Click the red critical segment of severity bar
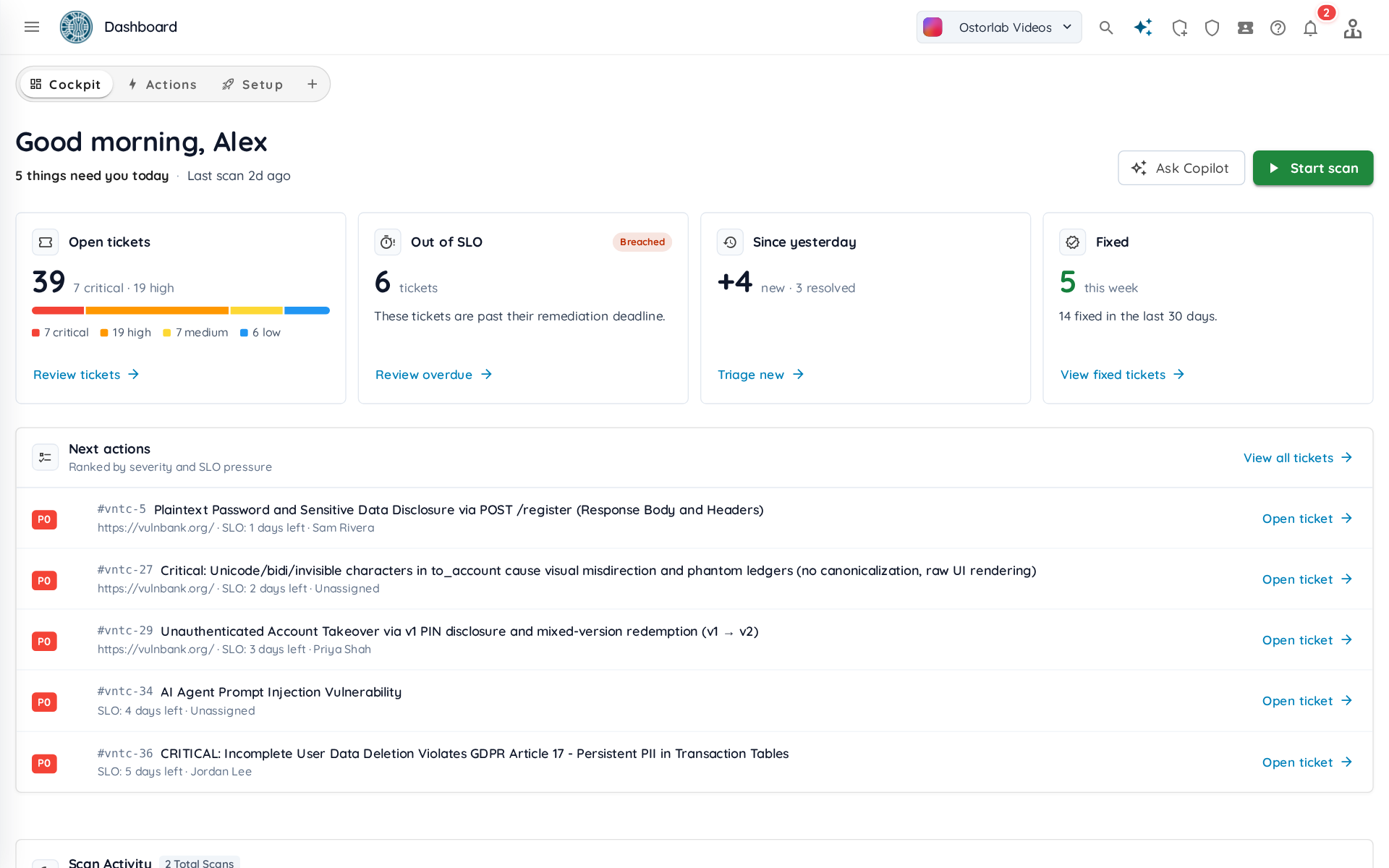Viewport: 1389px width, 868px height. 58,310
